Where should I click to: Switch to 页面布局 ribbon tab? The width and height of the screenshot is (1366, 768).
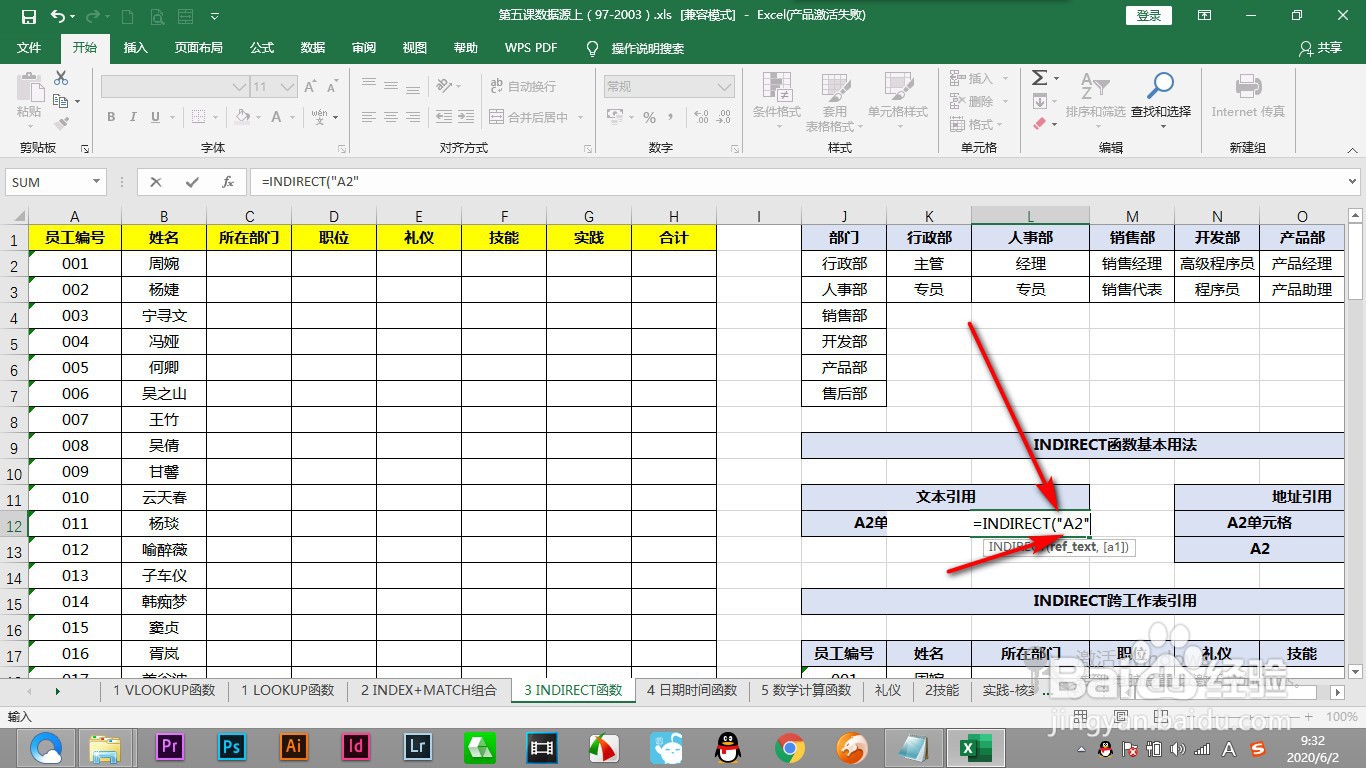click(x=198, y=48)
